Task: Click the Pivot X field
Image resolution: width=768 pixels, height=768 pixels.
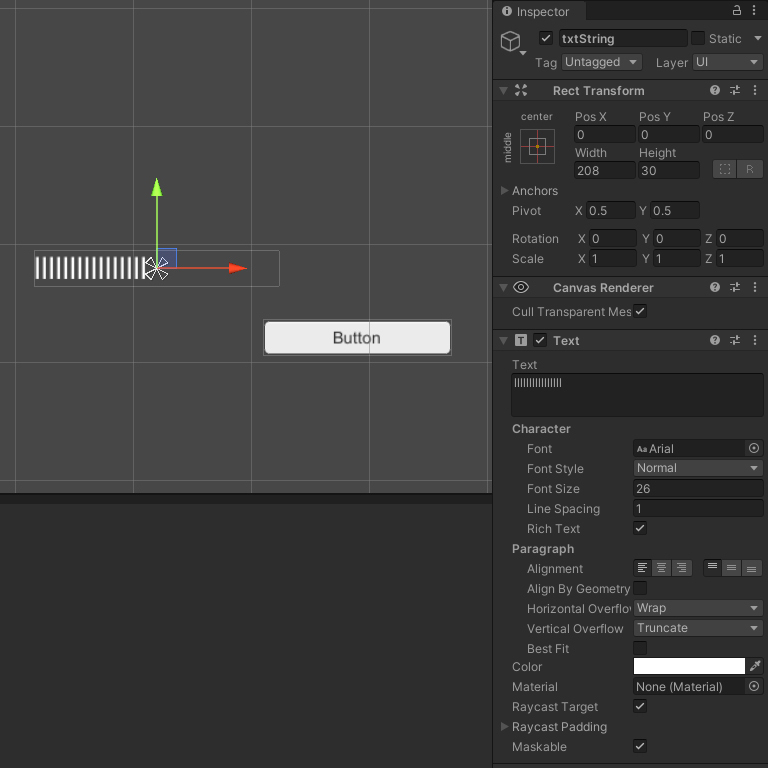Action: coord(611,210)
